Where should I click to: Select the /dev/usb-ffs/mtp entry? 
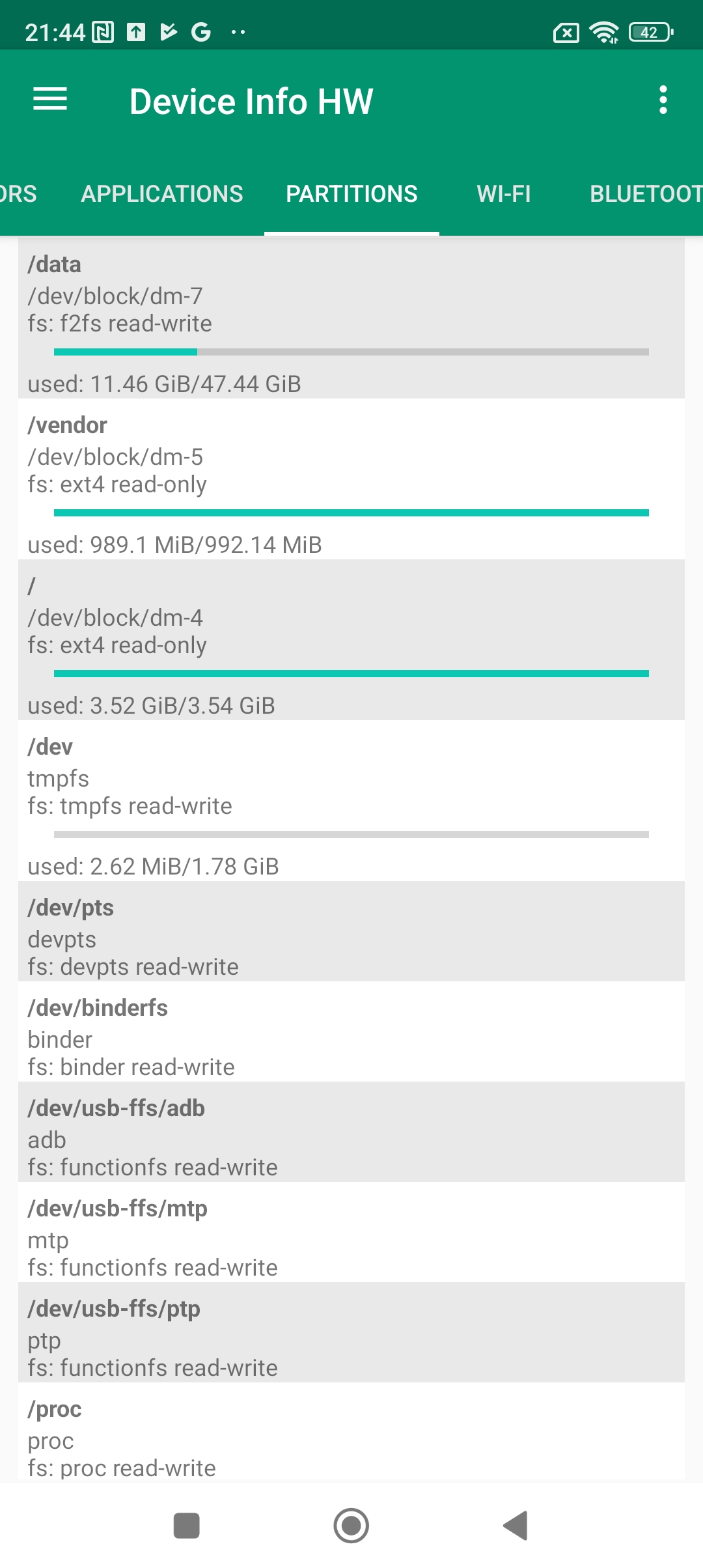(x=351, y=1232)
